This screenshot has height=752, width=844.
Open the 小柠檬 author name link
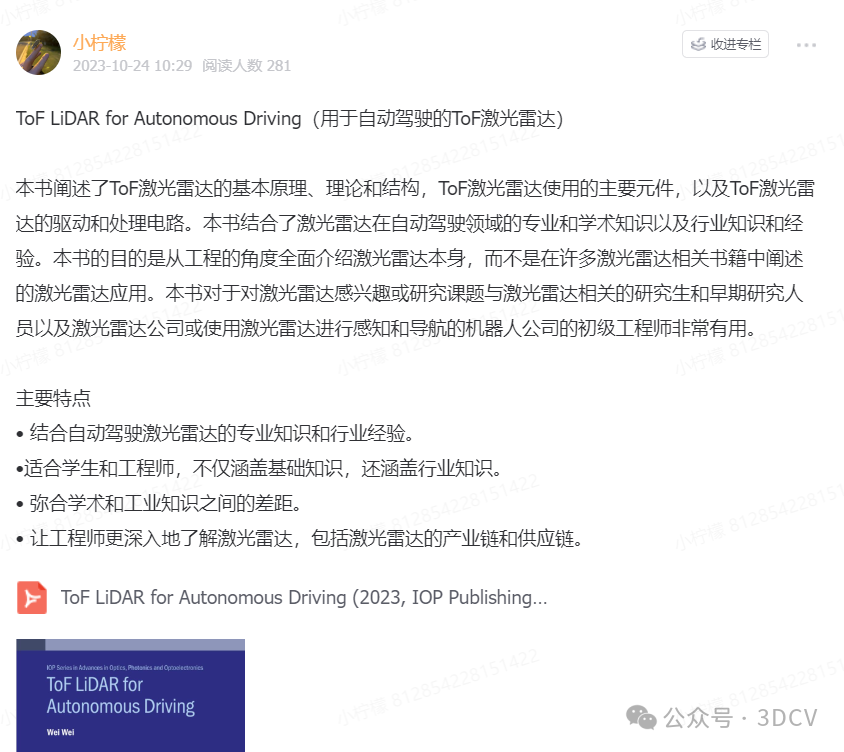[100, 43]
